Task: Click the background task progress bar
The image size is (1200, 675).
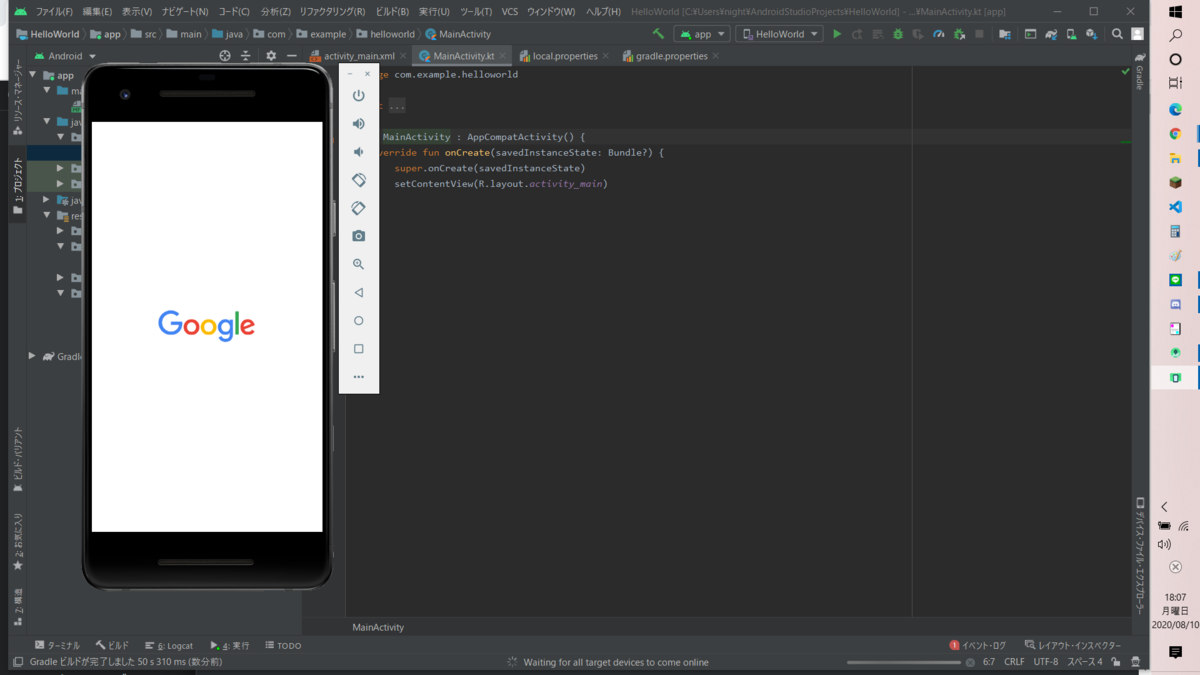Action: [904, 662]
